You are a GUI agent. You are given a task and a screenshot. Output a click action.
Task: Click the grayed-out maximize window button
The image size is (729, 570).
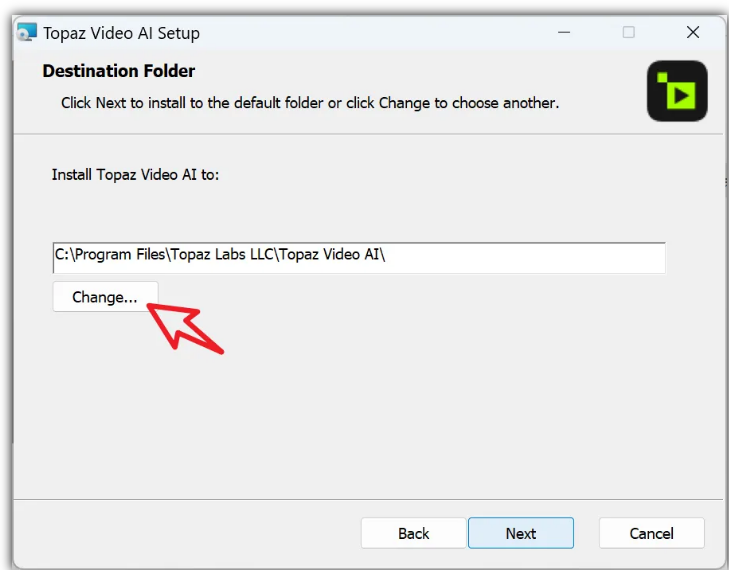click(629, 32)
